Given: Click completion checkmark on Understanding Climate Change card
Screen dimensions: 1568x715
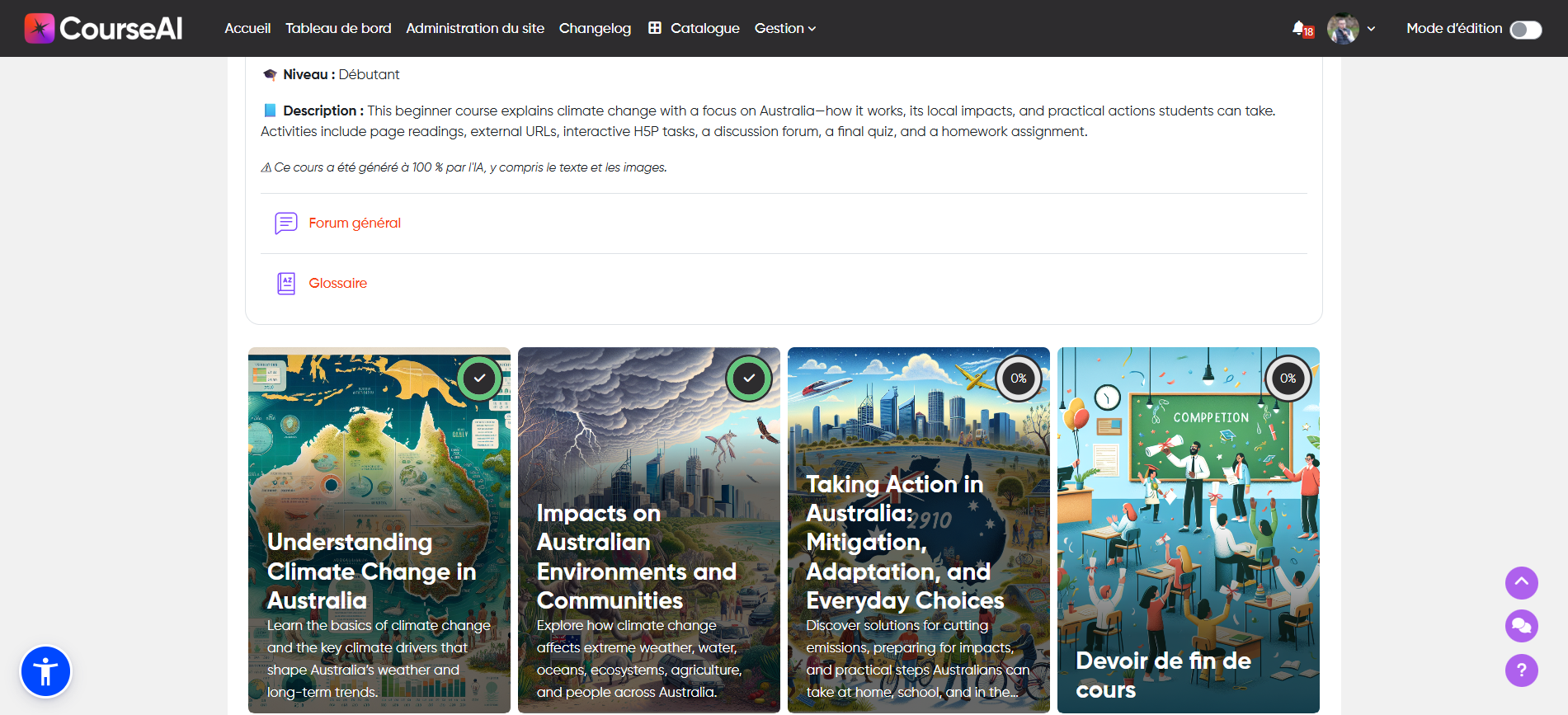Looking at the screenshot, I should click(479, 379).
